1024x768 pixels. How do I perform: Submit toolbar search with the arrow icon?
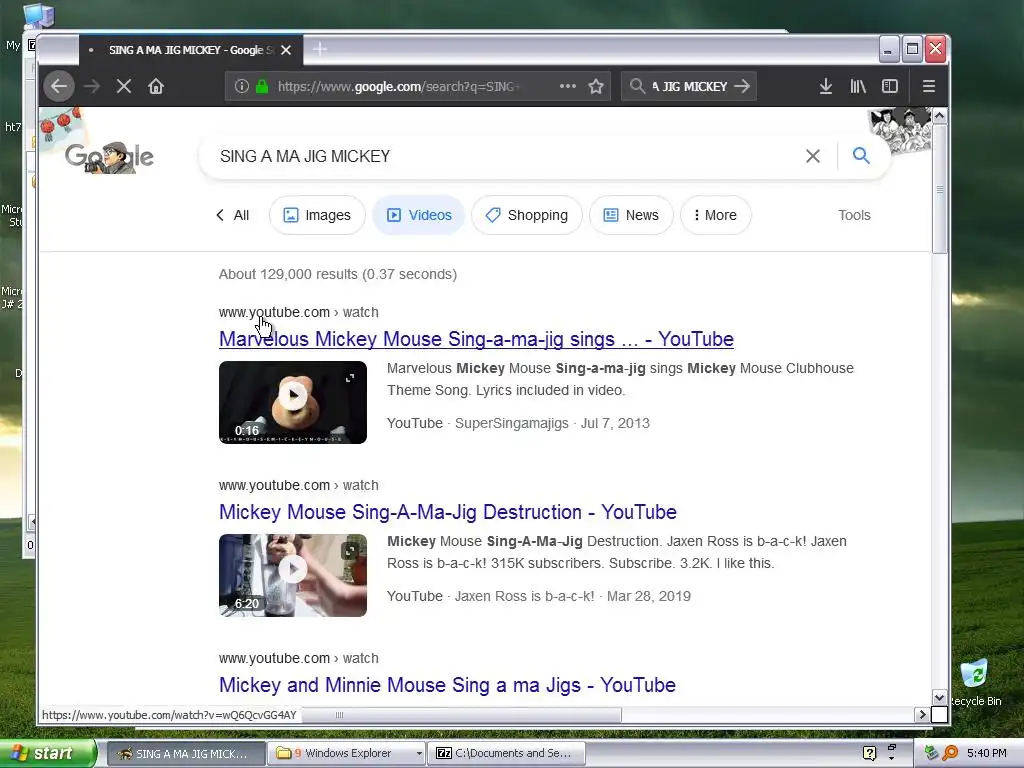pyautogui.click(x=742, y=86)
